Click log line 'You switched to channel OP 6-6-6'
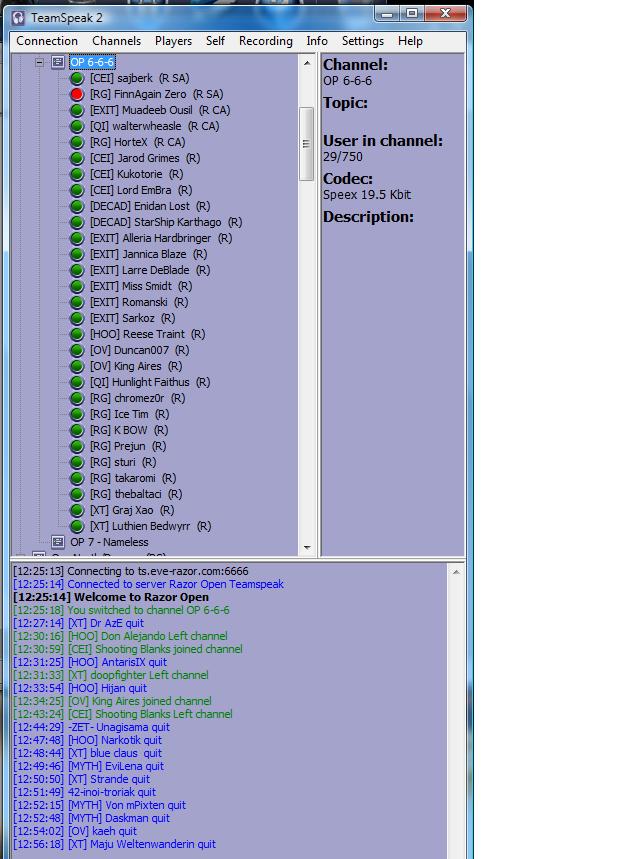Screen dimensions: 640x859 pos(121,610)
